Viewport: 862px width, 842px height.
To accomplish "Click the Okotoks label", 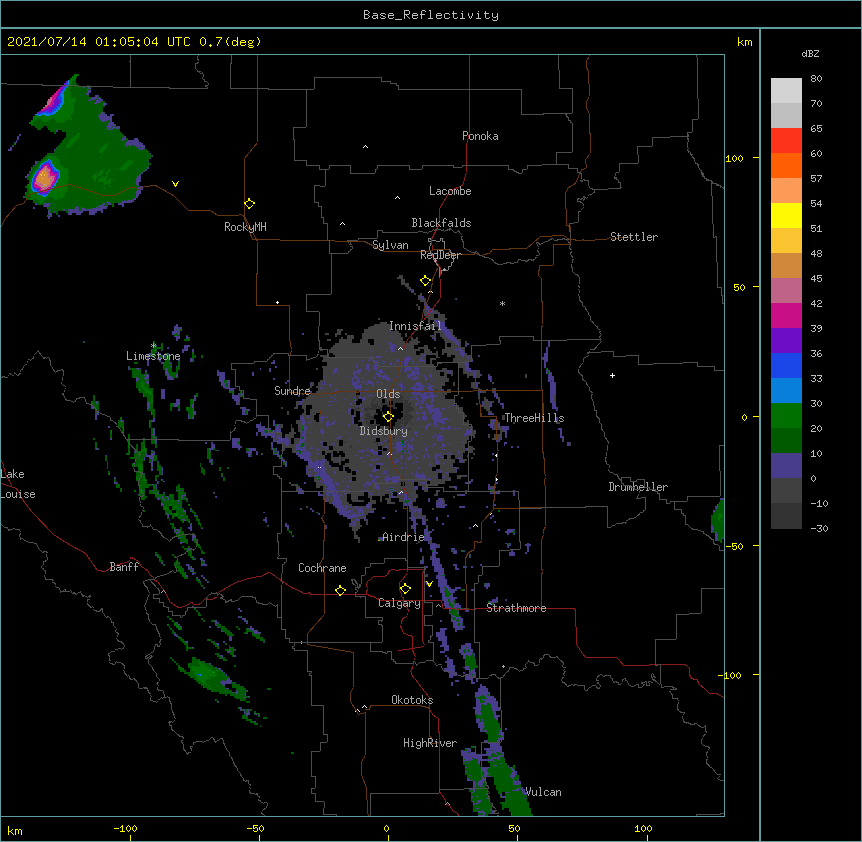I will (412, 700).
